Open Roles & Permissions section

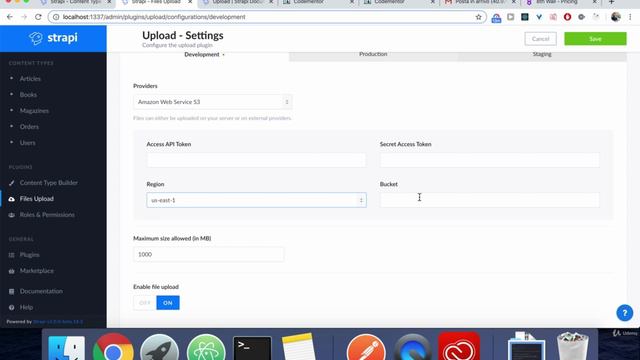(x=47, y=215)
